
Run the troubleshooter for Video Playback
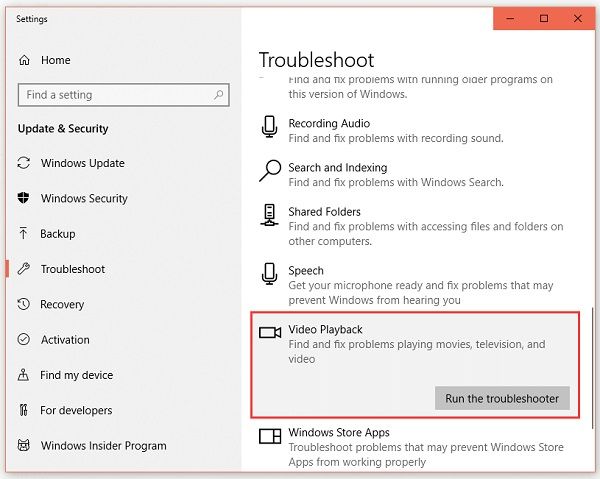pyautogui.click(x=502, y=398)
